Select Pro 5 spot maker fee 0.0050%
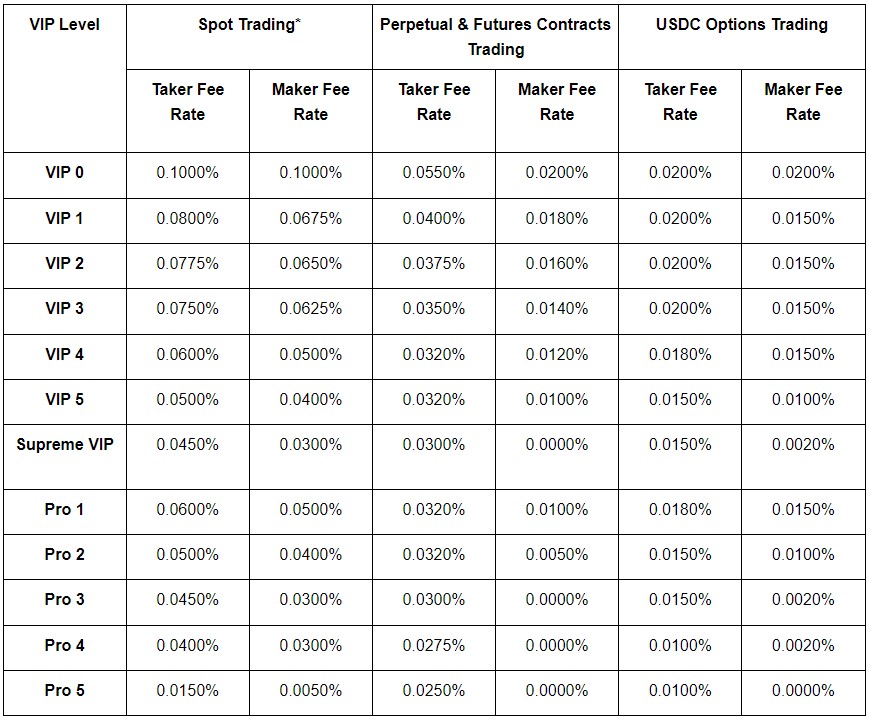 (311, 690)
